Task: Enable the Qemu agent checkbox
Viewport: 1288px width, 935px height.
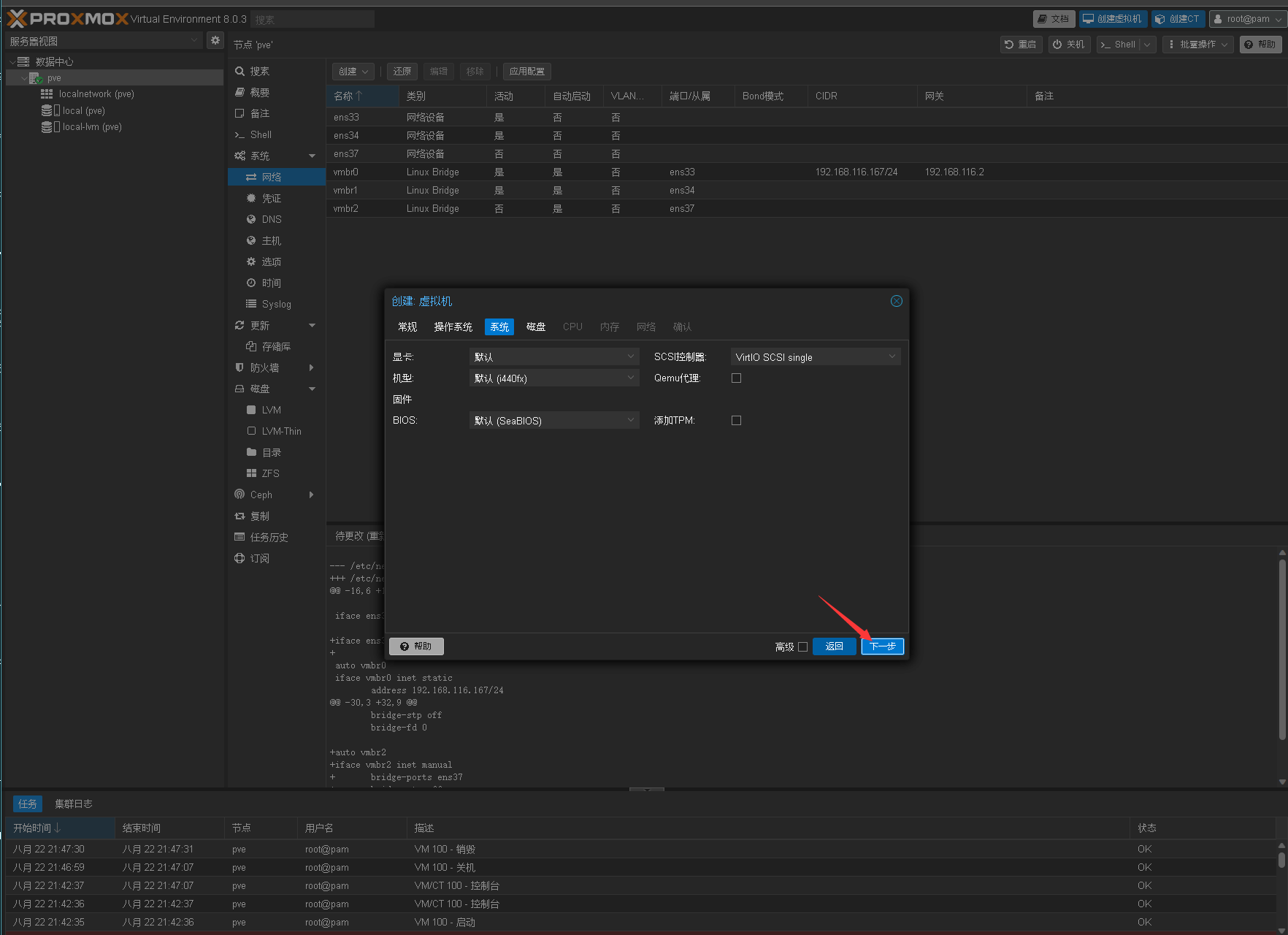Action: [x=736, y=378]
